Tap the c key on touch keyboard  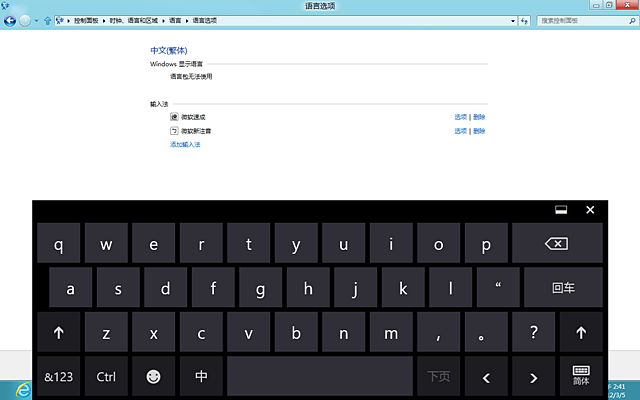click(x=201, y=332)
